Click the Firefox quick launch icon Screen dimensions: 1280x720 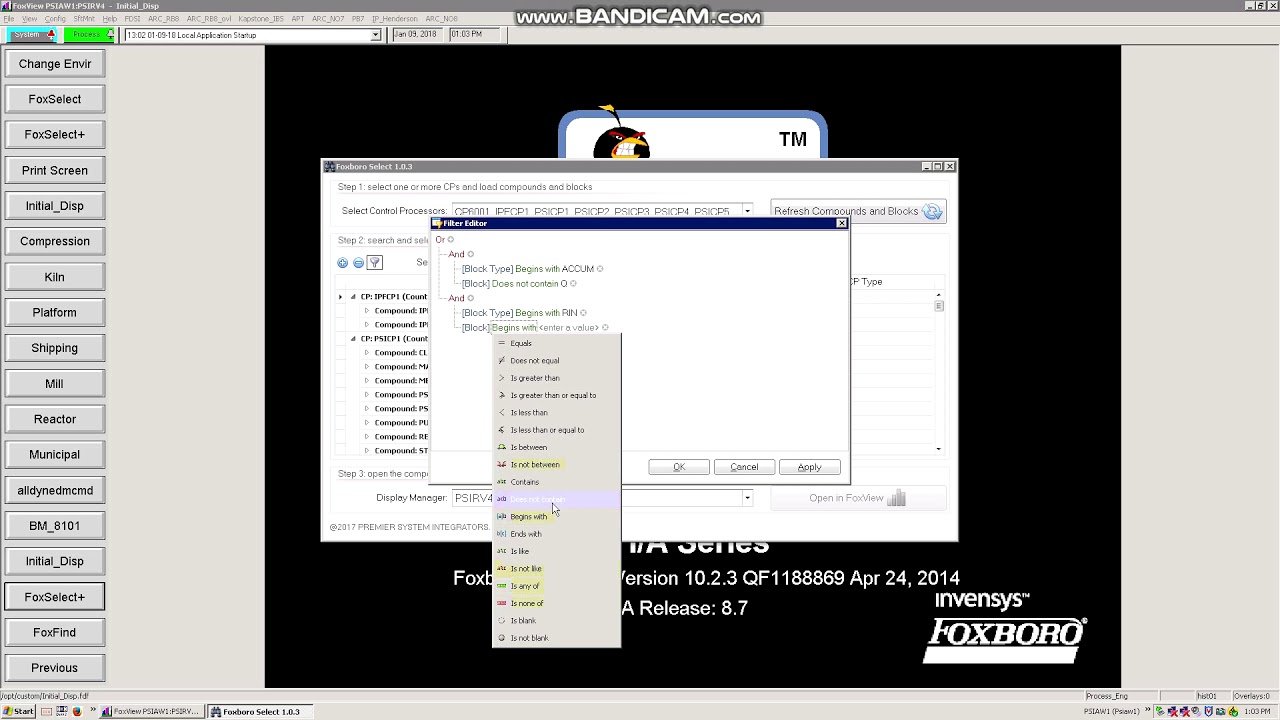click(x=76, y=712)
